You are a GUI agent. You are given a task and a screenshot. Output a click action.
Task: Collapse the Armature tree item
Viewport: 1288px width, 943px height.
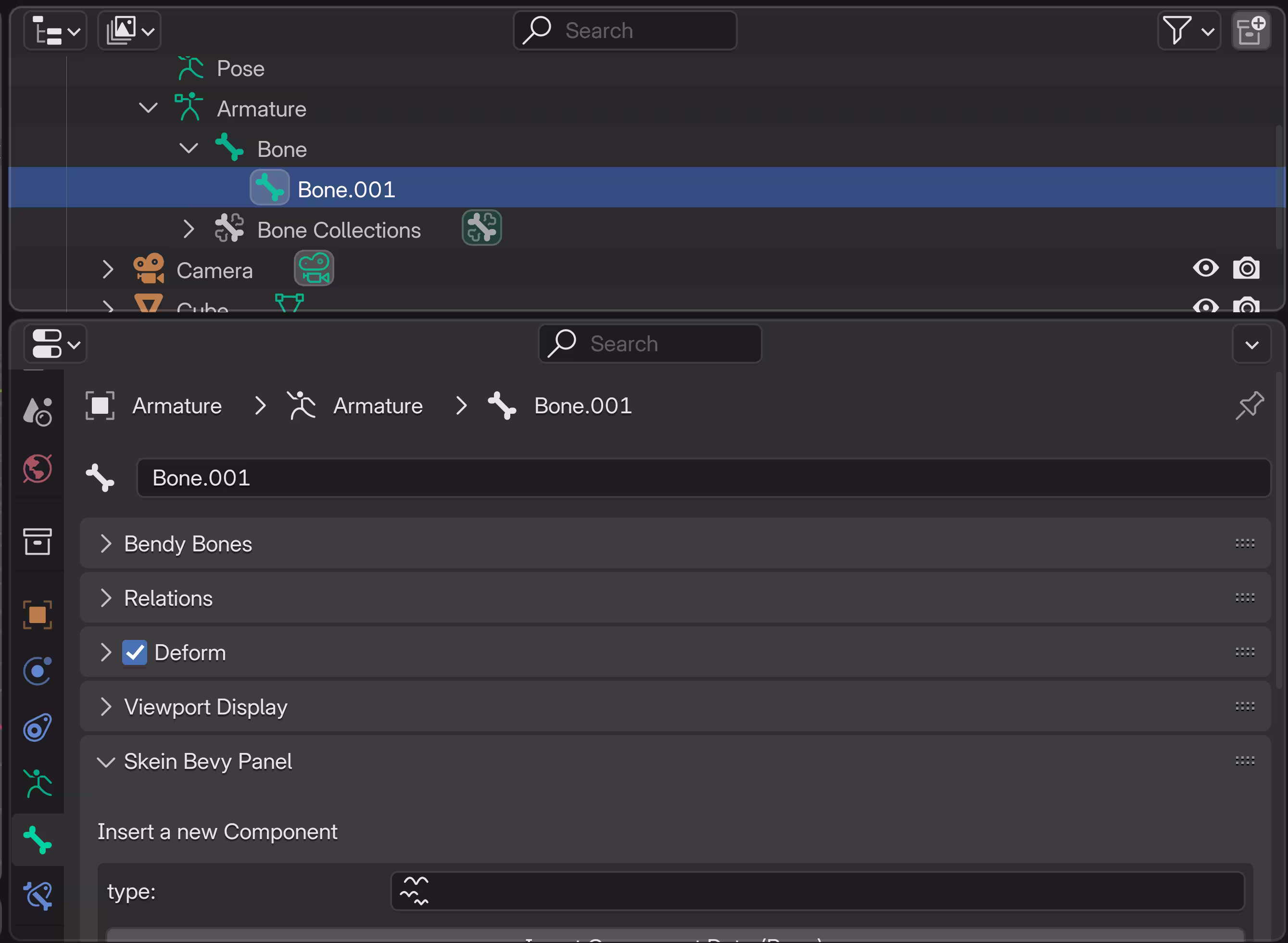148,108
